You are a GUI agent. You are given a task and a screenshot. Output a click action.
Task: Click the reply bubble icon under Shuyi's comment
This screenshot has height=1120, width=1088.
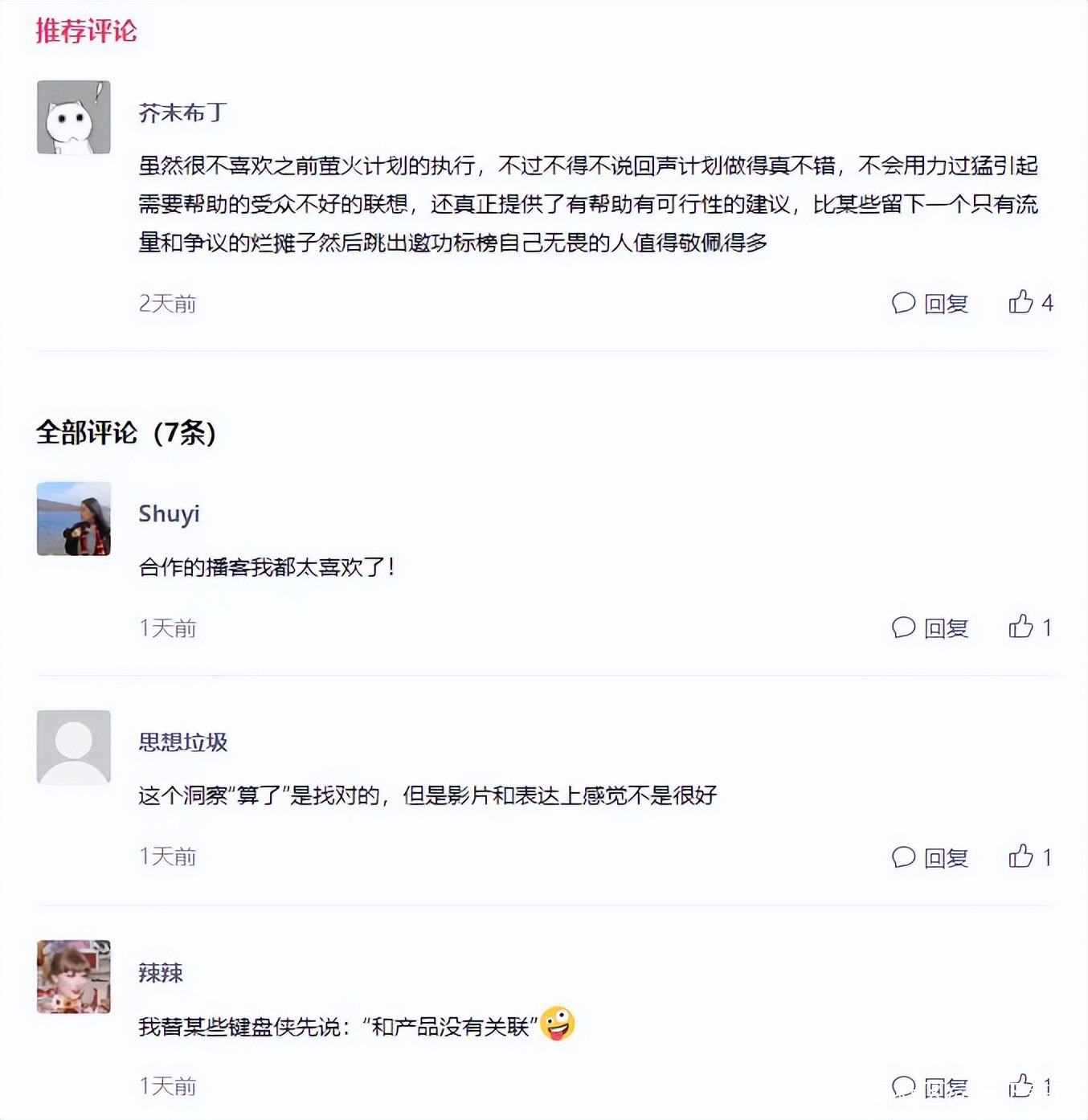tap(904, 627)
